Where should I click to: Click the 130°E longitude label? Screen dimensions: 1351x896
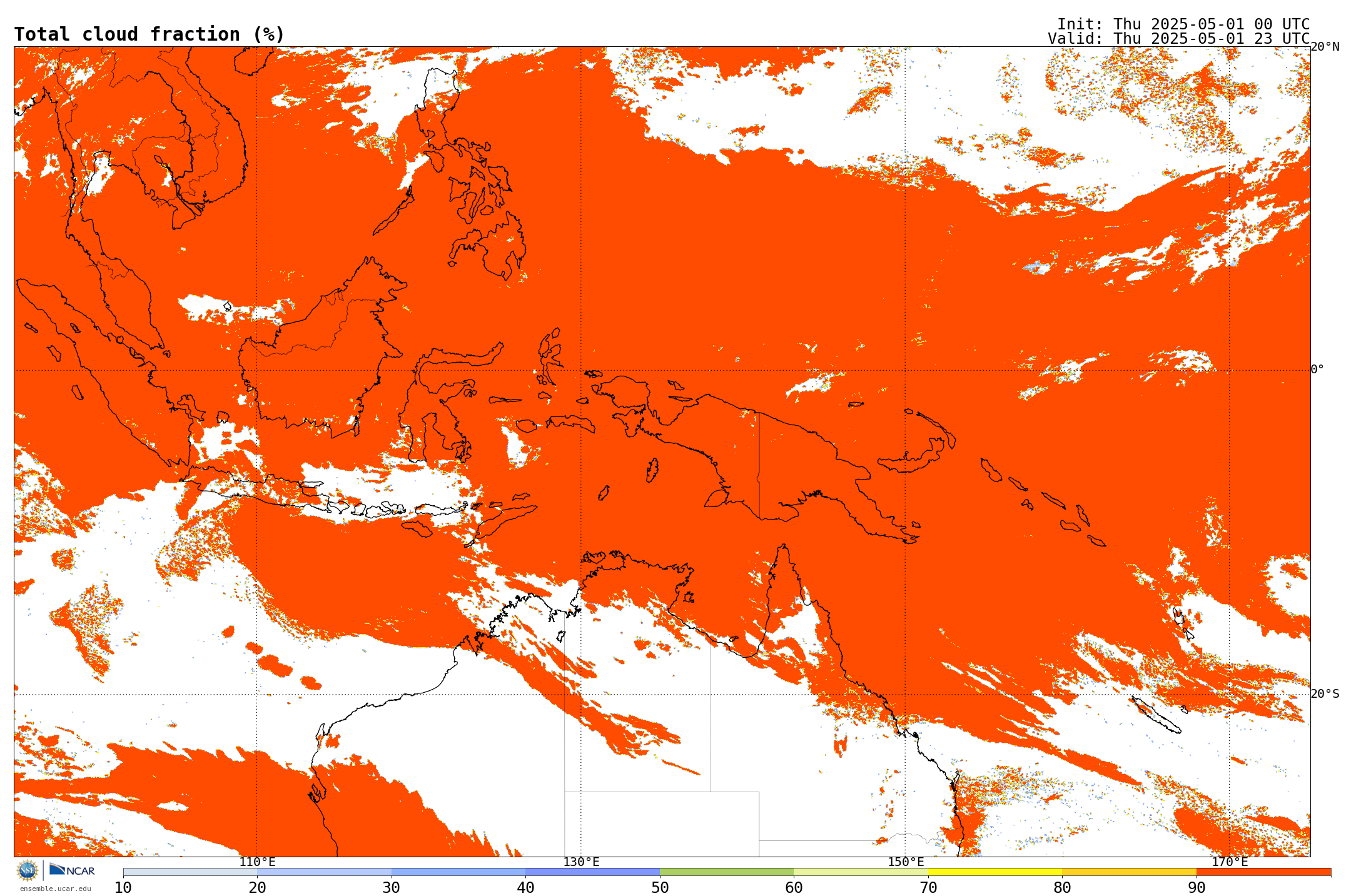click(581, 862)
